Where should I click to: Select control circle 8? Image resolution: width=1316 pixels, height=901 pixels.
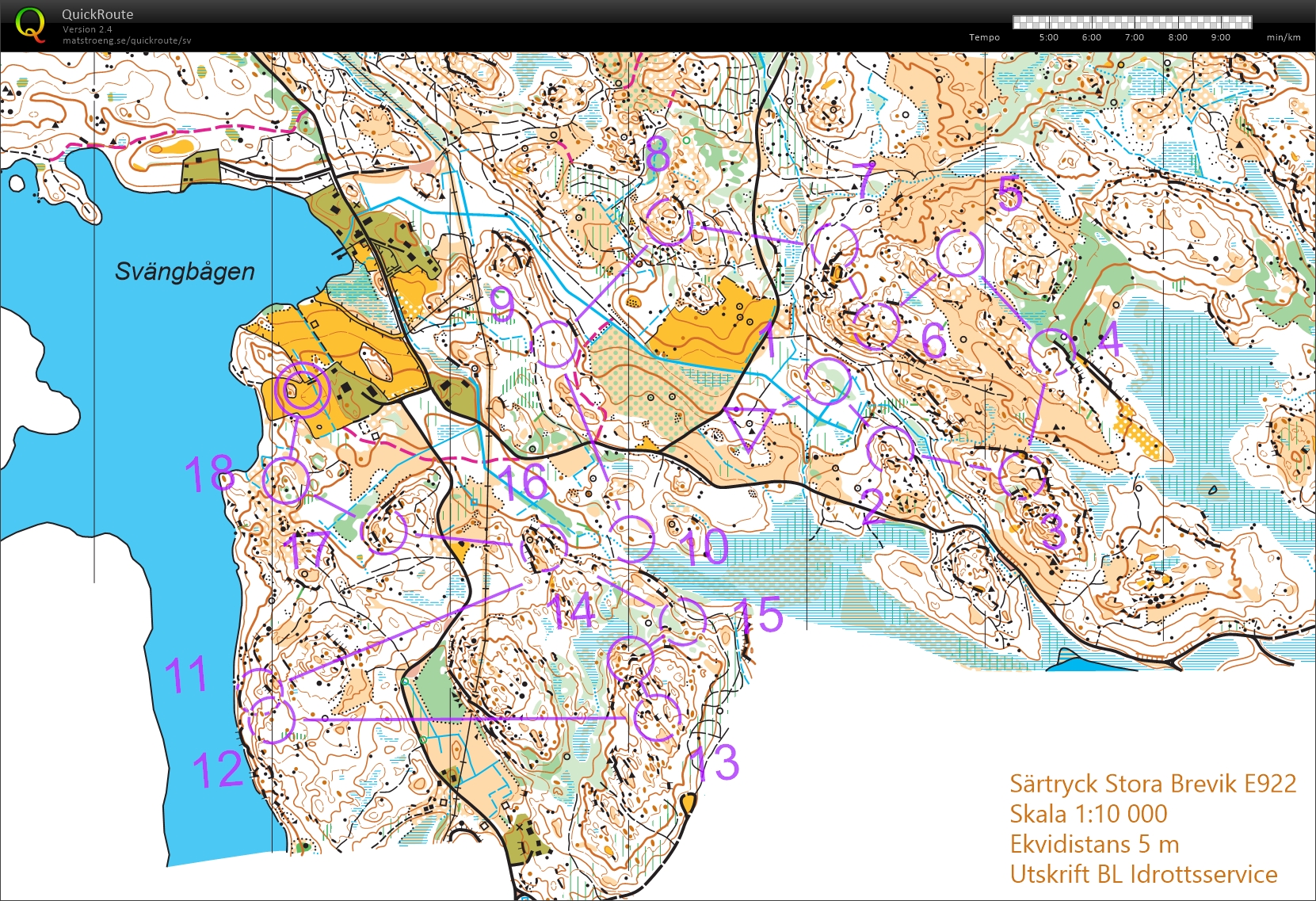pyautogui.click(x=668, y=221)
